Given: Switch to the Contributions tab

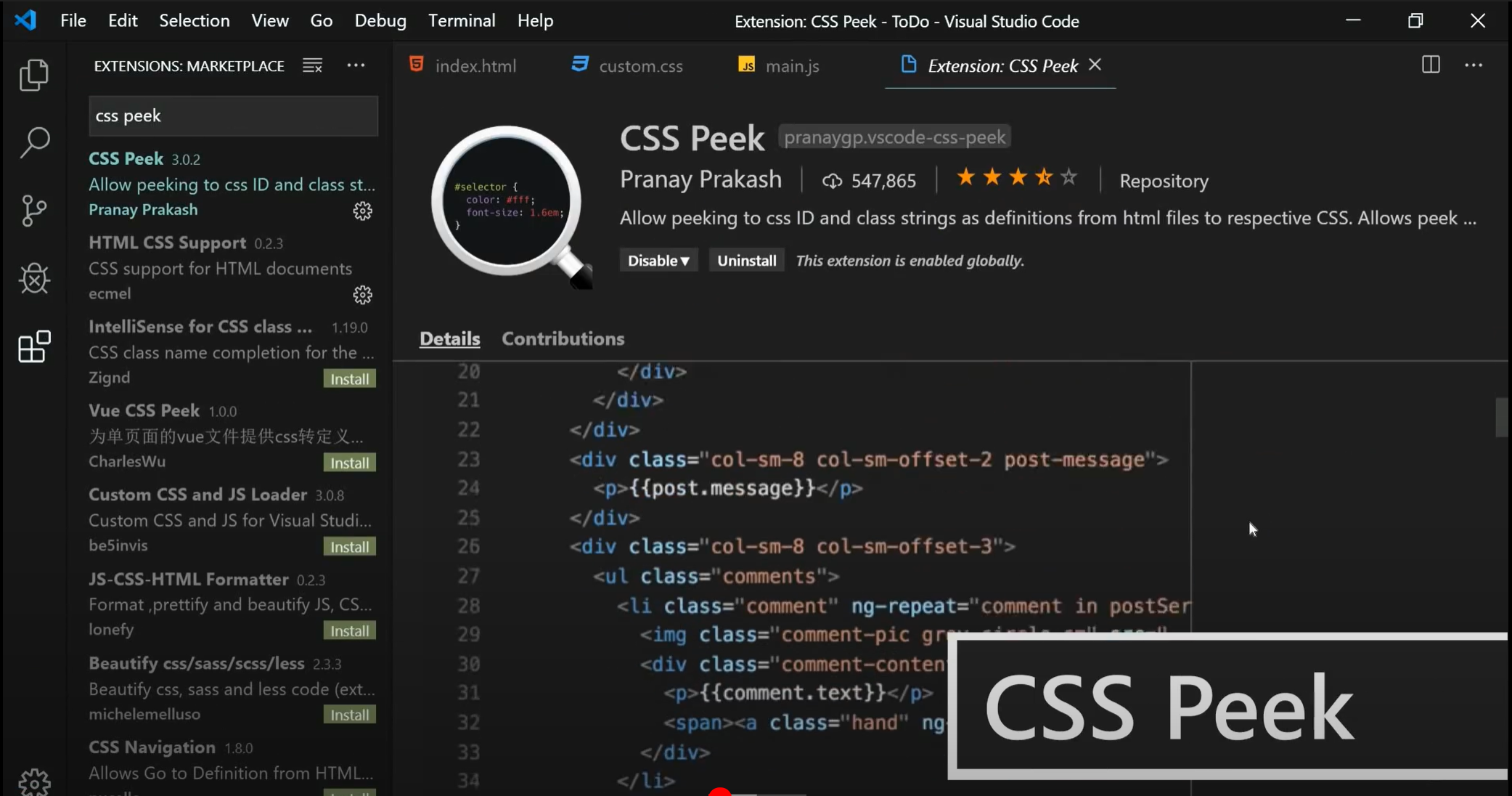Looking at the screenshot, I should 563,339.
